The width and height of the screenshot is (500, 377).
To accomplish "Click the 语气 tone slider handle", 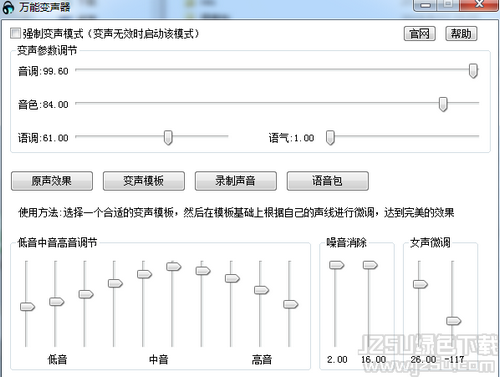I will [x=330, y=137].
